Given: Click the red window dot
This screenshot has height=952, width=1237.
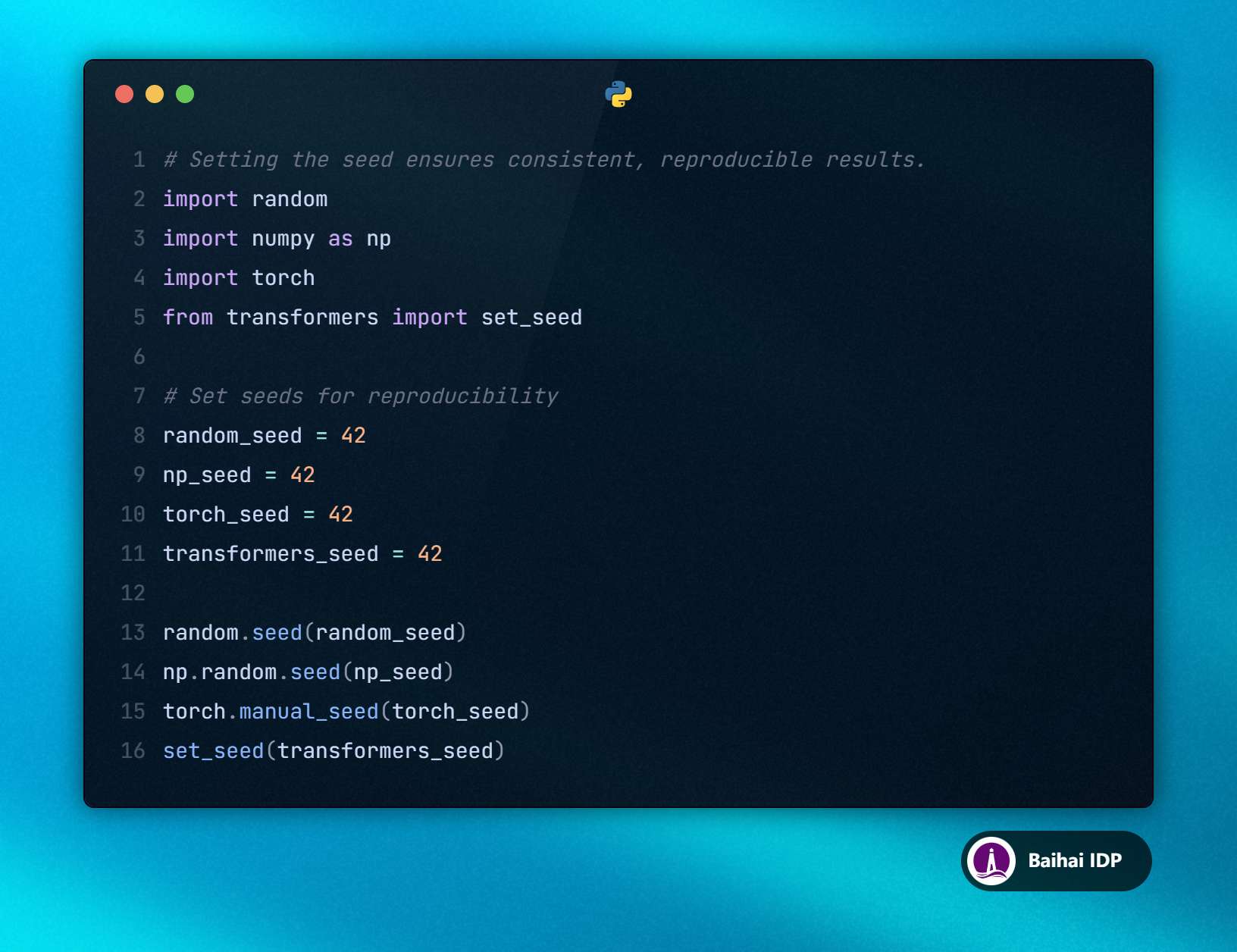Looking at the screenshot, I should tap(124, 94).
